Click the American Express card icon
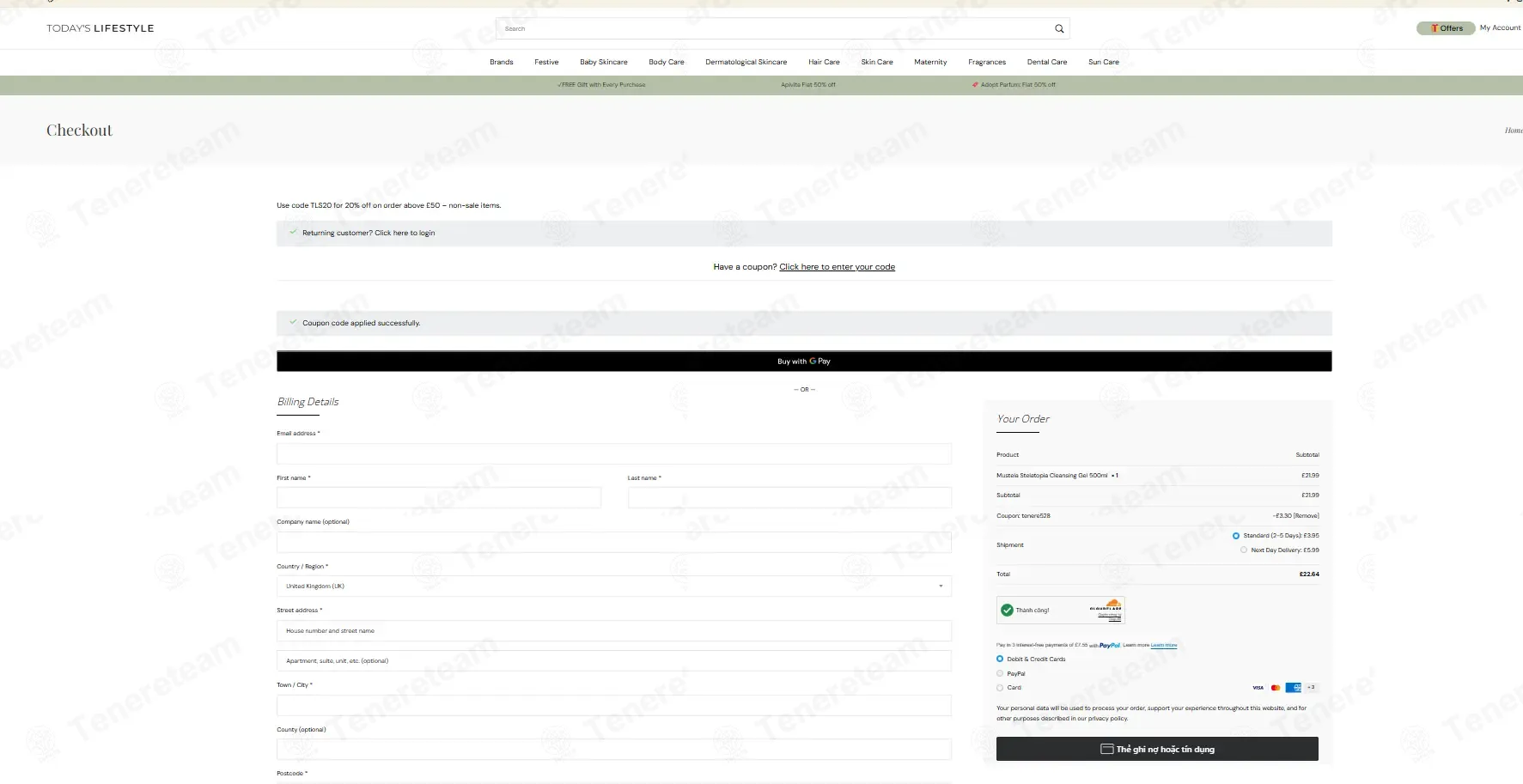1523x784 pixels. point(1293,688)
